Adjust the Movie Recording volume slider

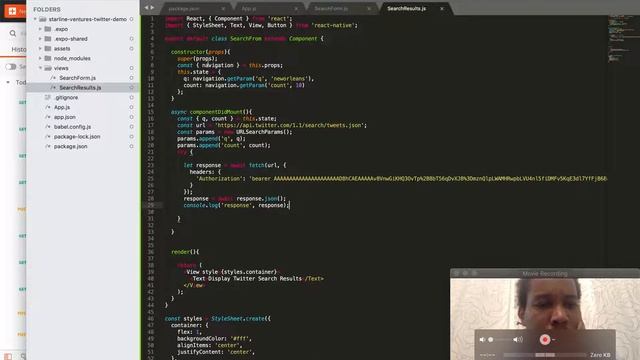point(500,340)
